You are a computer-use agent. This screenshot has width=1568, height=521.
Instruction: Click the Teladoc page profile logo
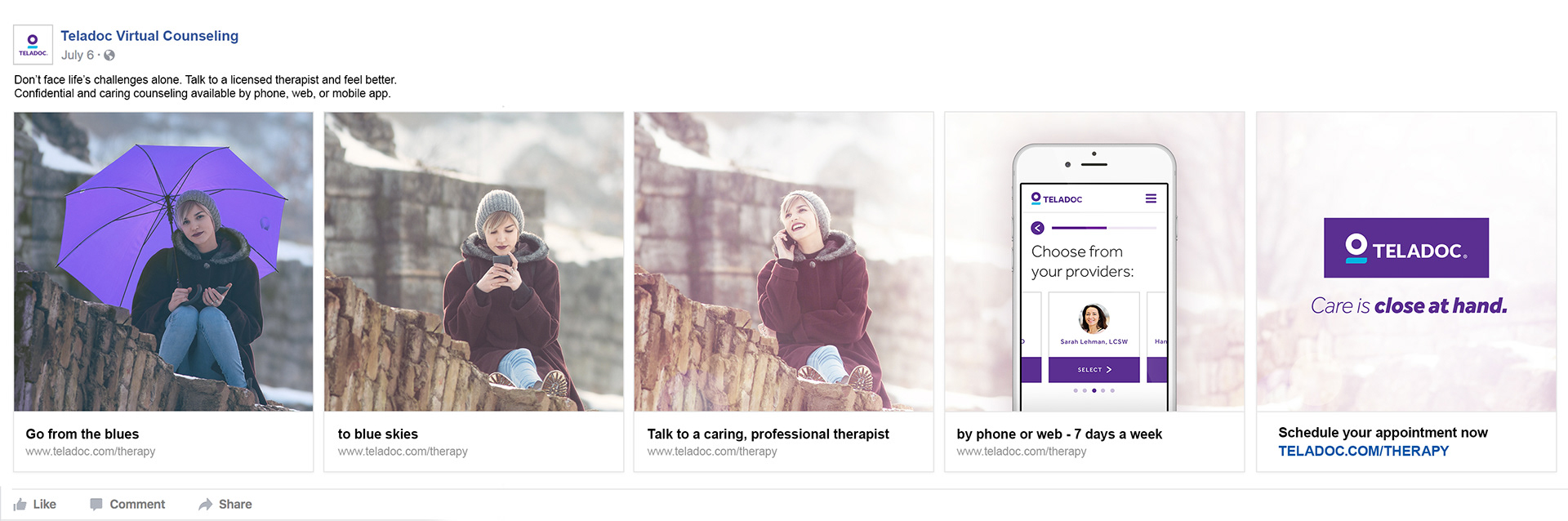click(33, 45)
